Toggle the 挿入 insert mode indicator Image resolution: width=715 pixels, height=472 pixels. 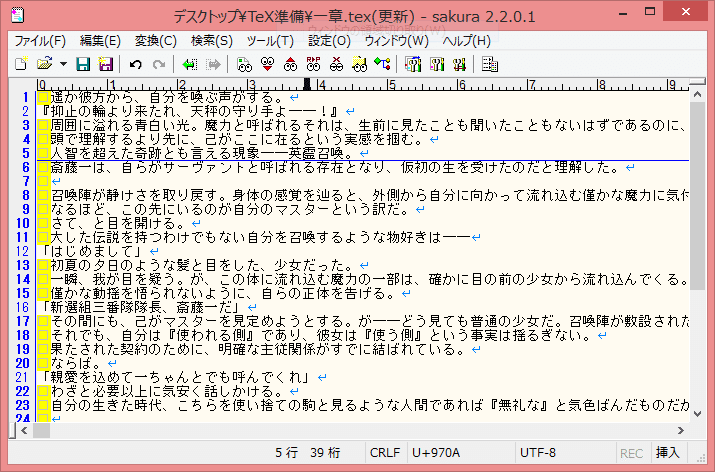click(668, 452)
